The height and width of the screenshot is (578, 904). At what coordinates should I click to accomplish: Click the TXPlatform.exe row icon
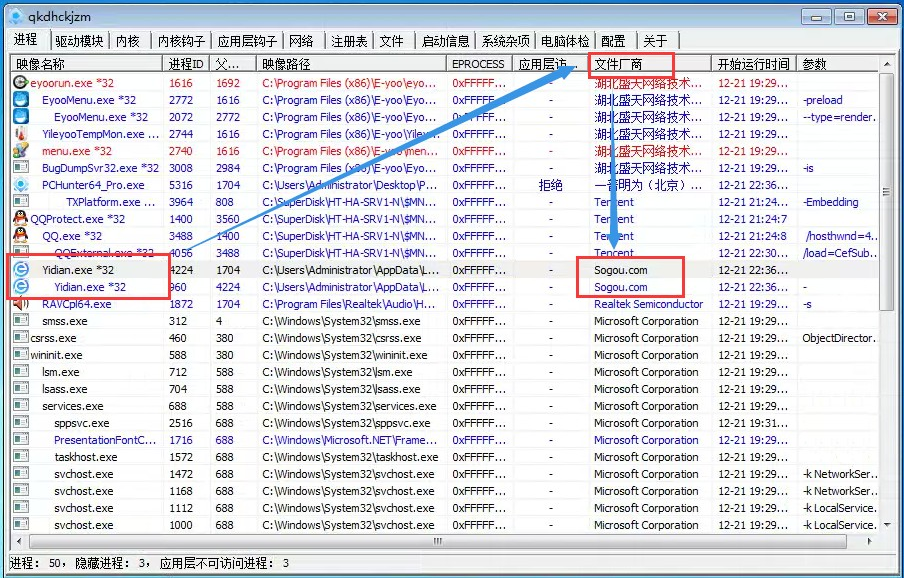(21, 202)
